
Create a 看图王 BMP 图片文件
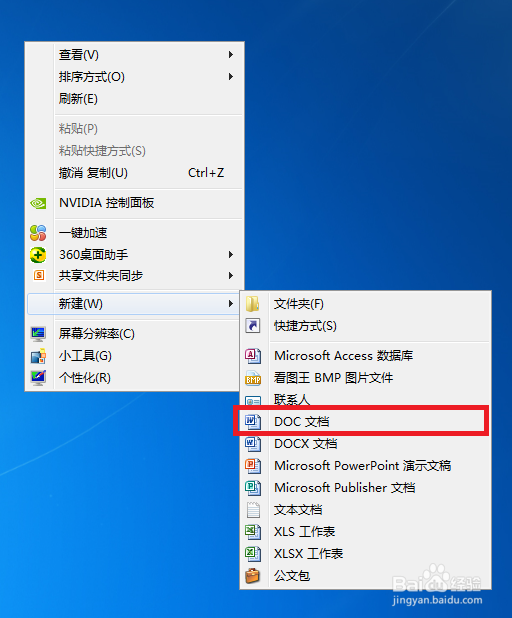tap(365, 378)
